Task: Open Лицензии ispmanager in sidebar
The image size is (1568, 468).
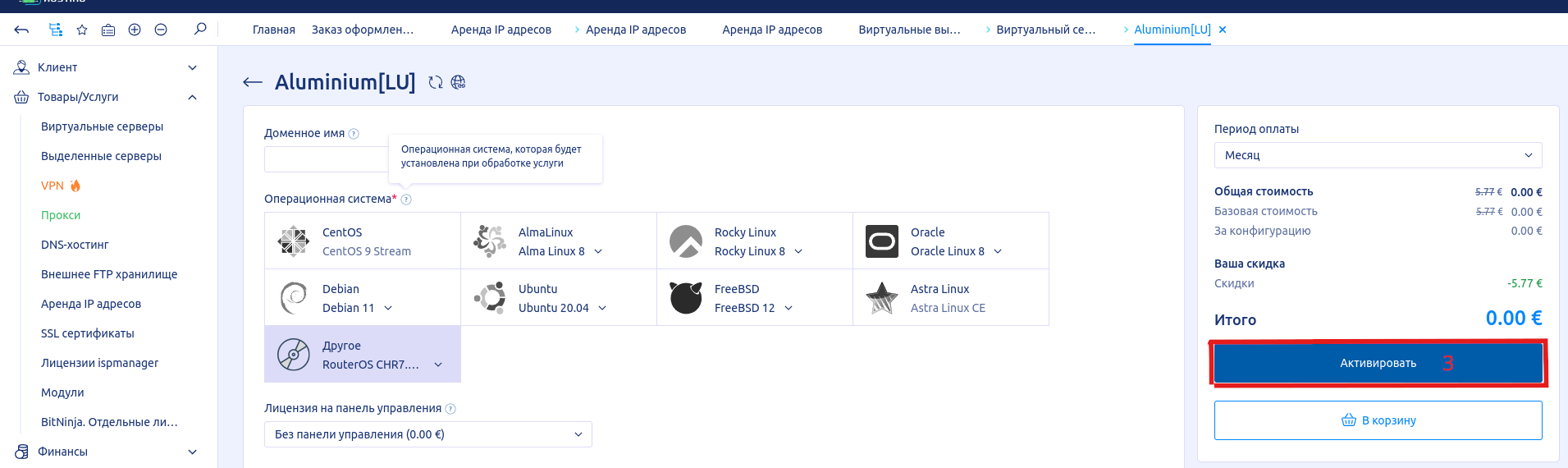Action: pos(99,363)
